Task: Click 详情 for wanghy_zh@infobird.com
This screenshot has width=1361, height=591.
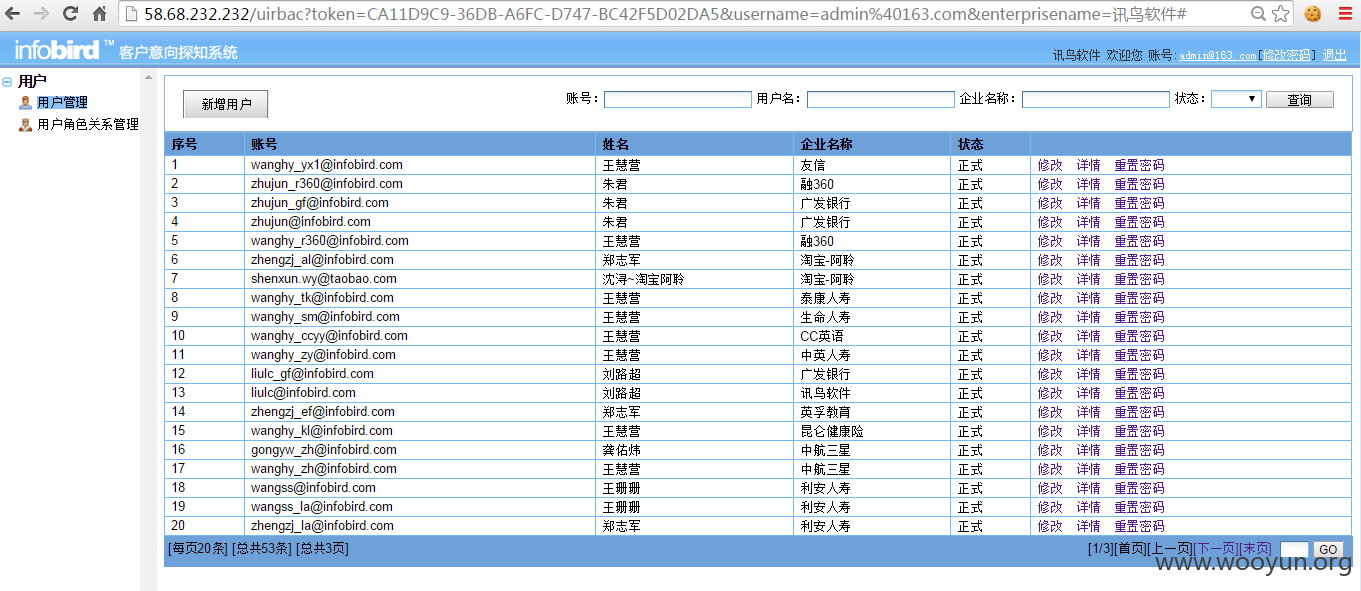Action: click(1088, 469)
